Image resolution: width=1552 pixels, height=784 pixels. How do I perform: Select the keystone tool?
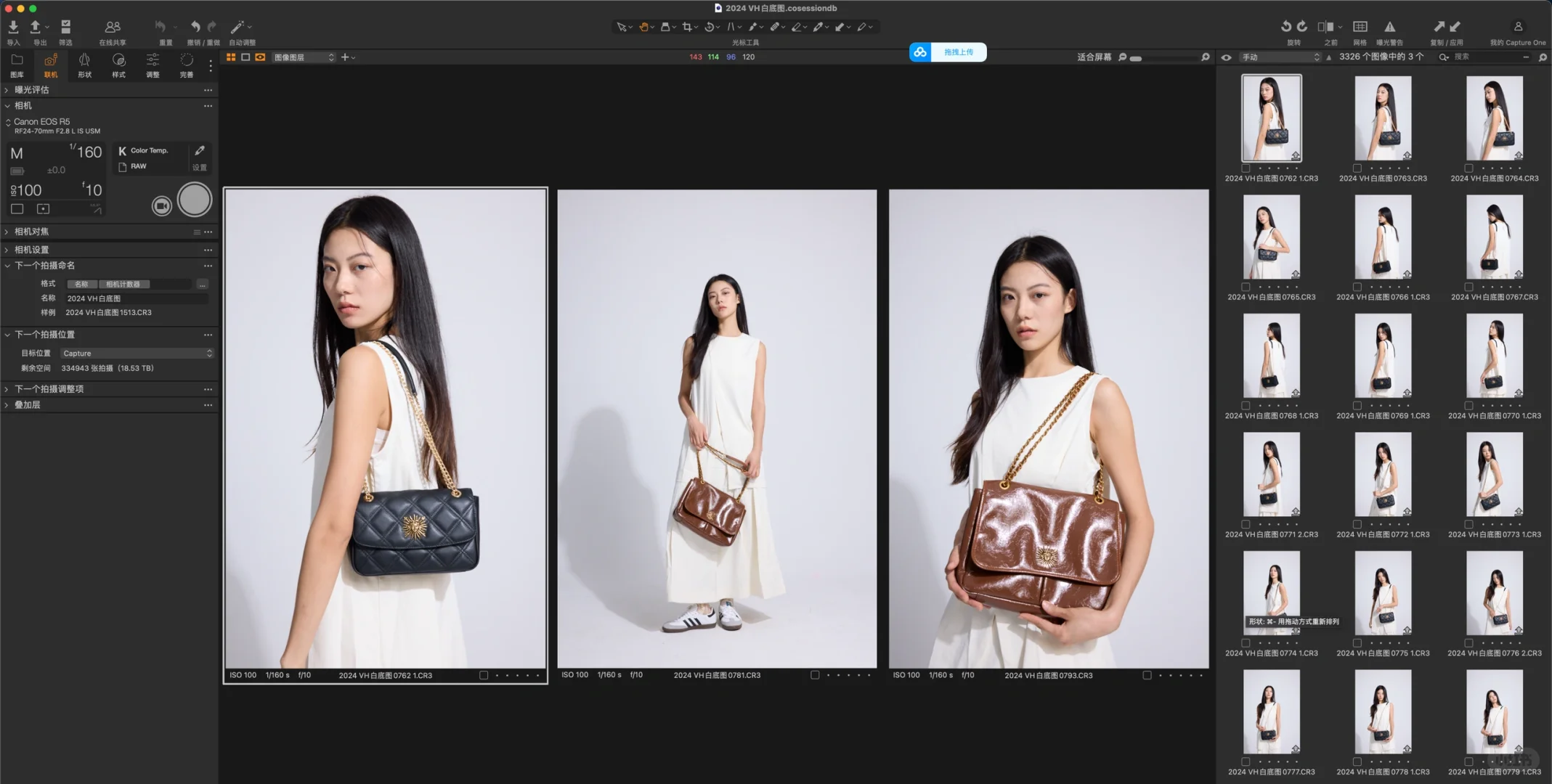pyautogui.click(x=731, y=27)
